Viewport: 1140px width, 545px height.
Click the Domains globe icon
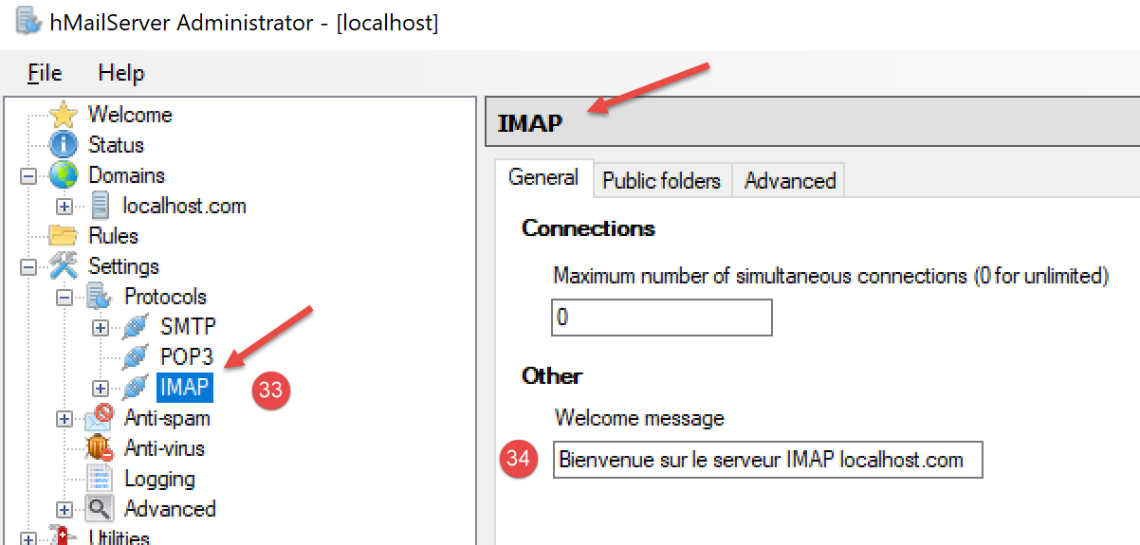click(x=63, y=176)
